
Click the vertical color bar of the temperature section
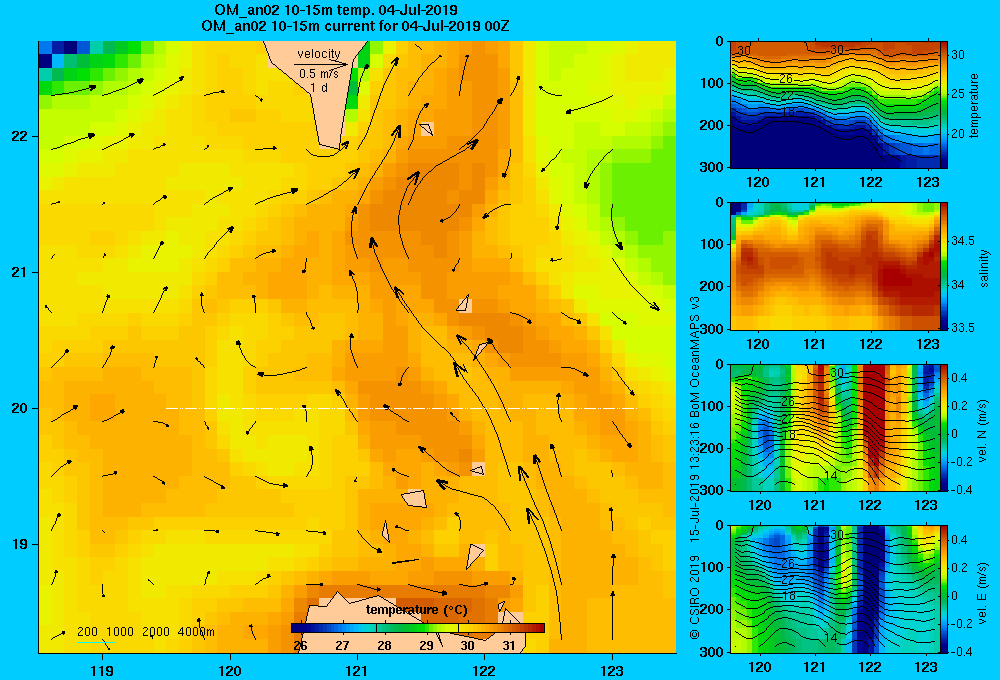click(x=944, y=105)
